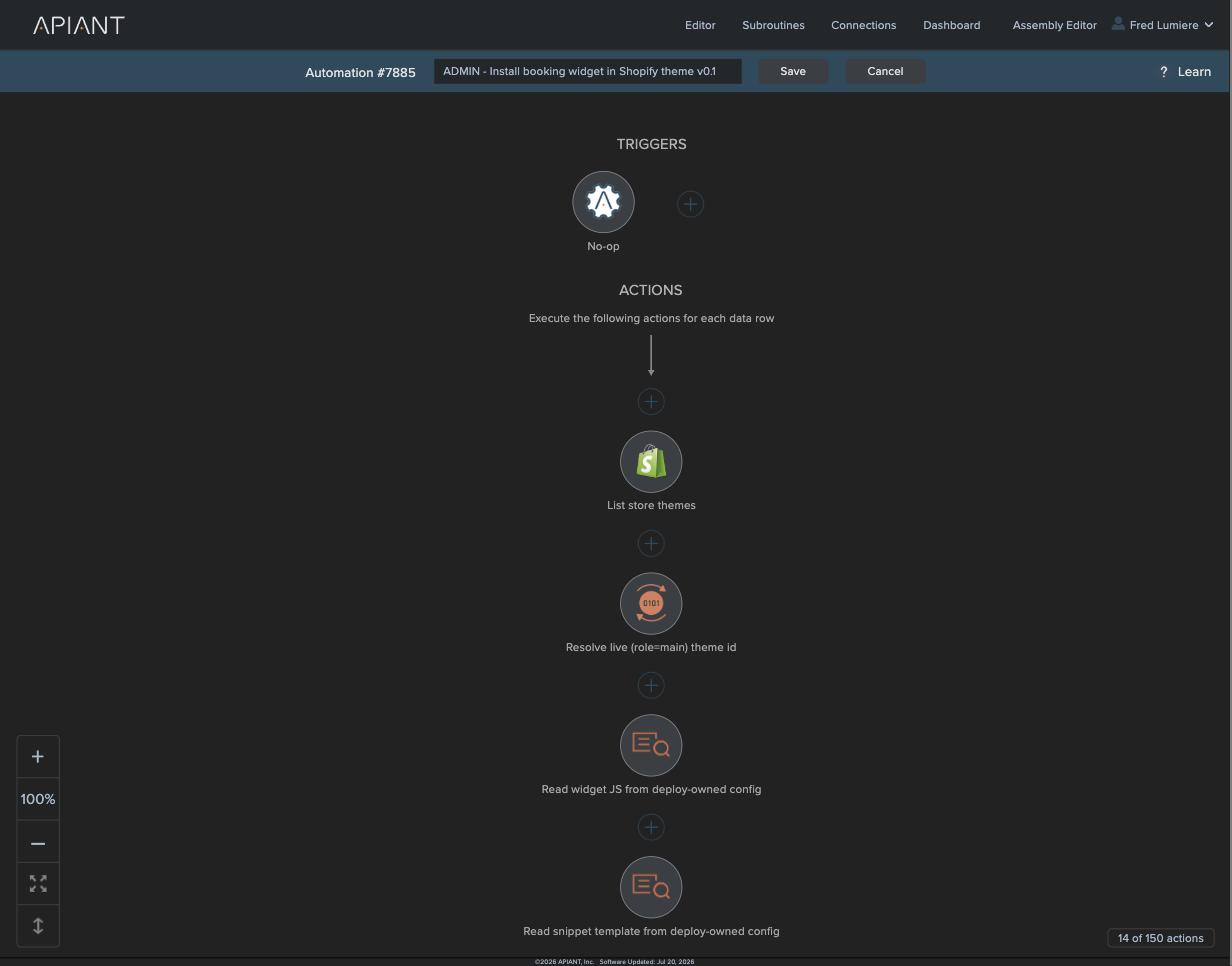Screen dimensions: 1232x966
Task: Save the automation
Action: tap(793, 71)
